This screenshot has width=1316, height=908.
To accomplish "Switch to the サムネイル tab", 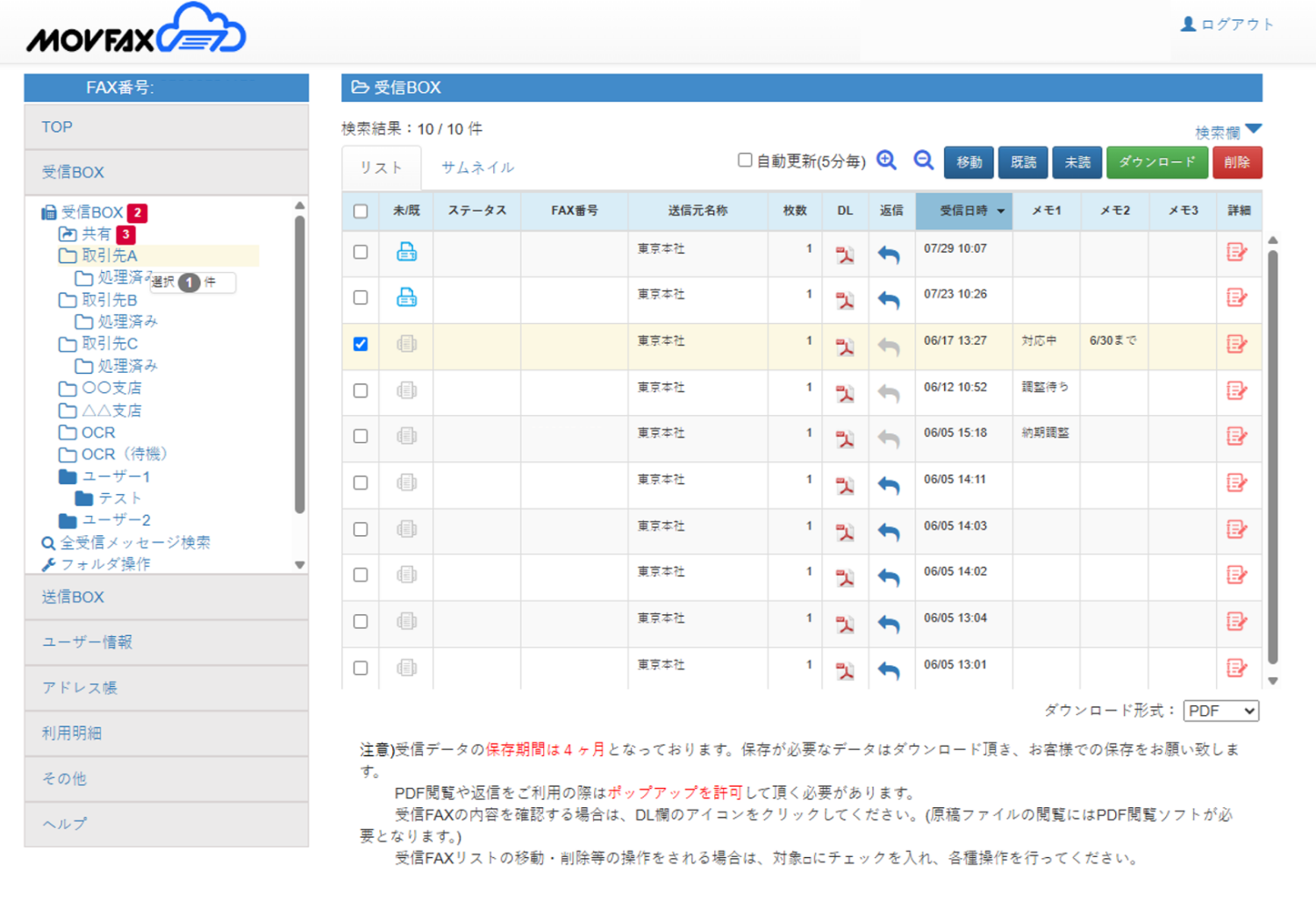I will (477, 168).
